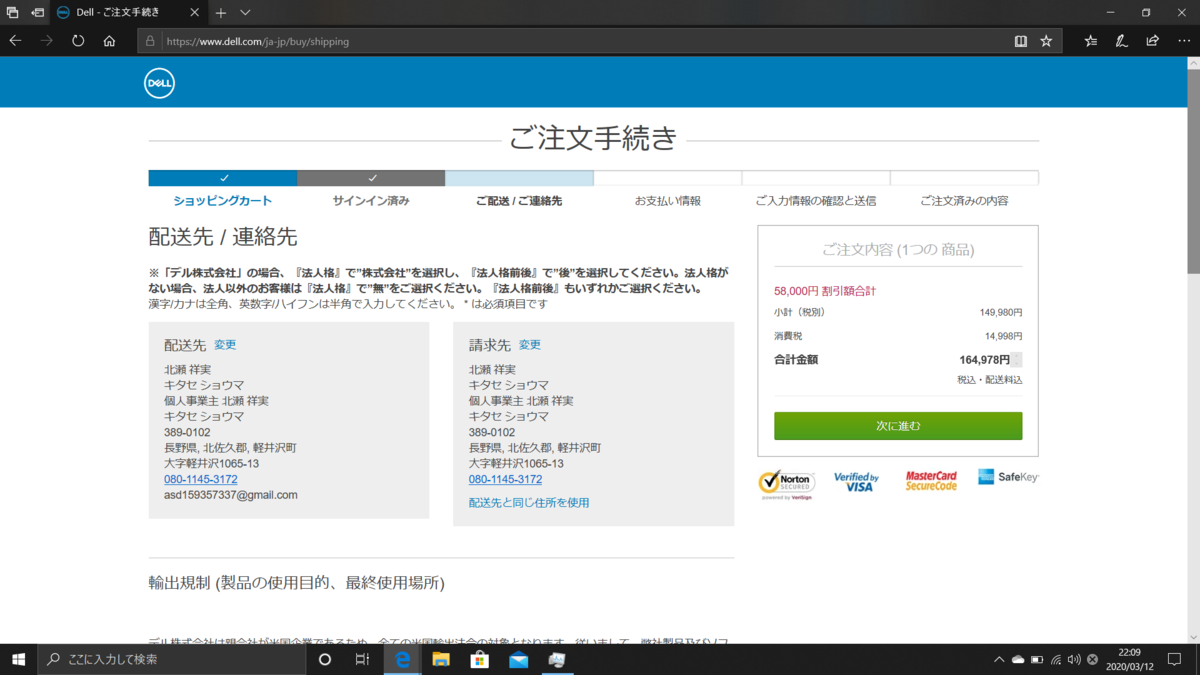Click the 消費税 14,998円 row

(898, 336)
